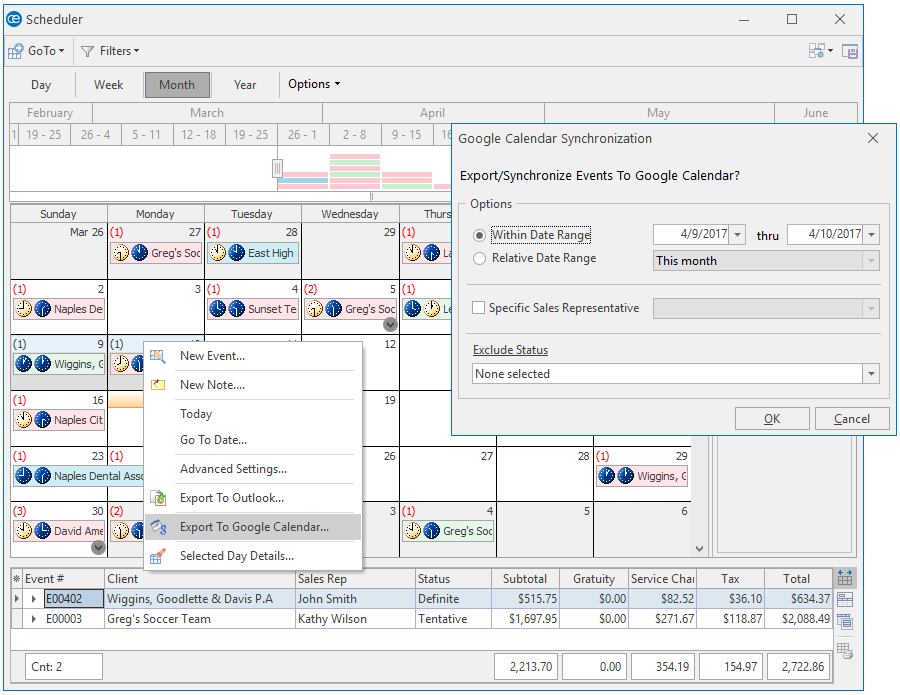Image resolution: width=900 pixels, height=695 pixels.
Task: Expand the row for event E00402
Action: [34, 599]
